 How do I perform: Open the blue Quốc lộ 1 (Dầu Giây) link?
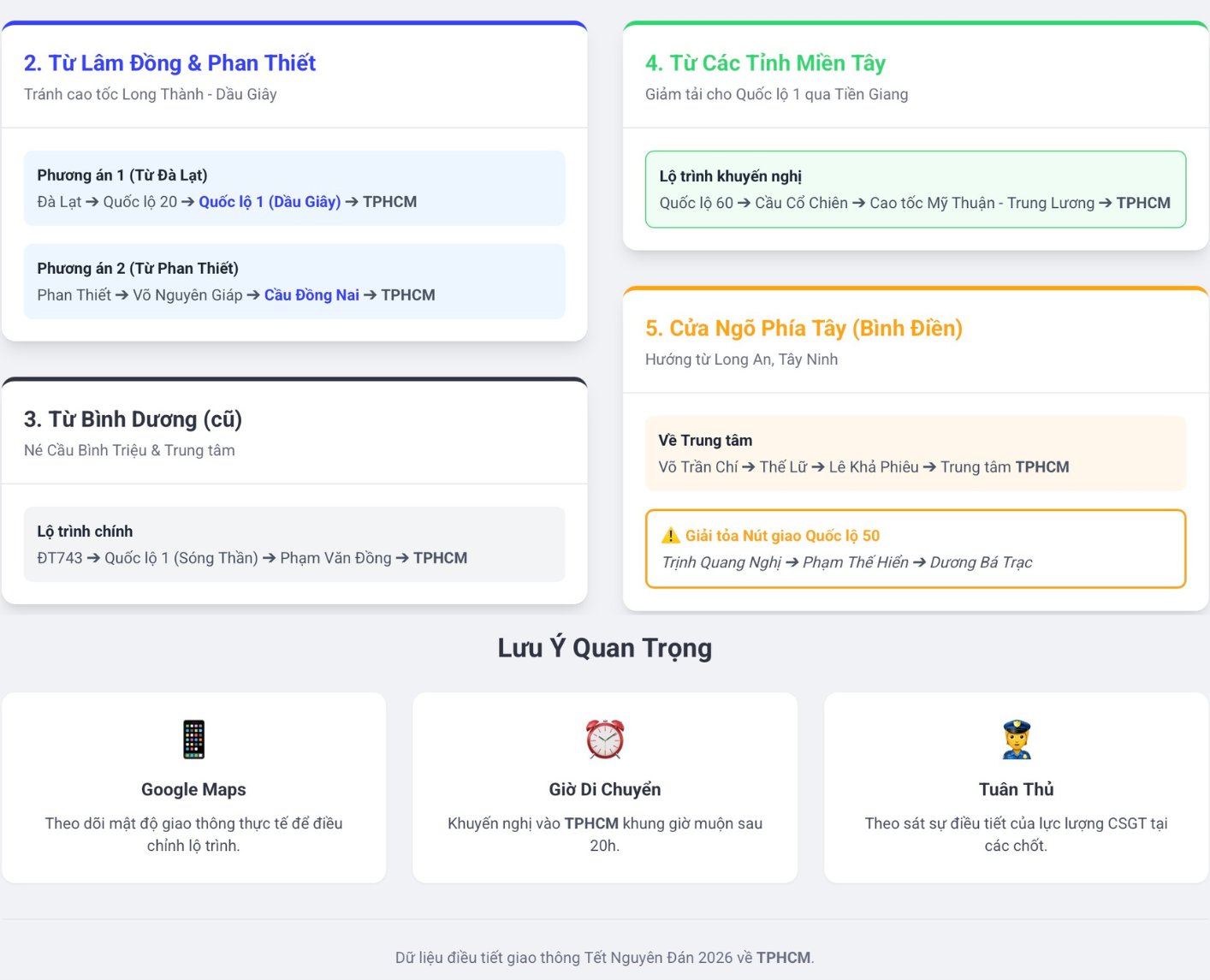[270, 202]
